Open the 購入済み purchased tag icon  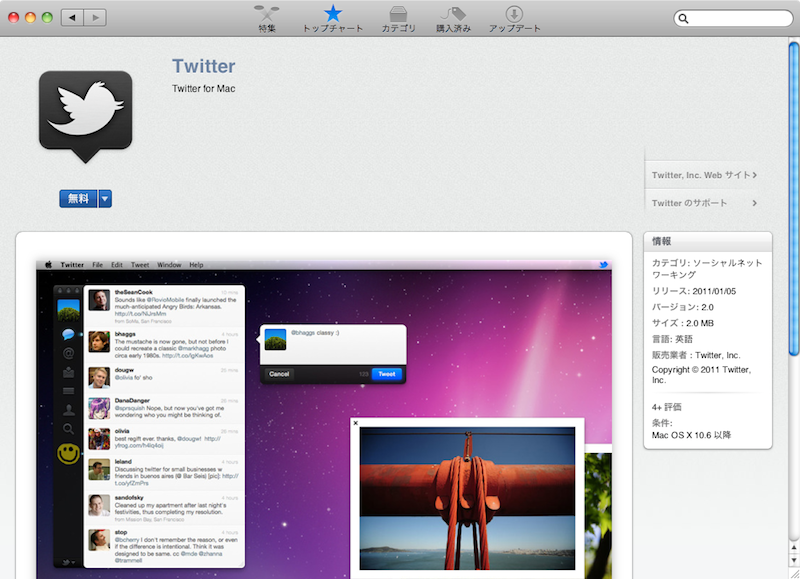coord(453,18)
